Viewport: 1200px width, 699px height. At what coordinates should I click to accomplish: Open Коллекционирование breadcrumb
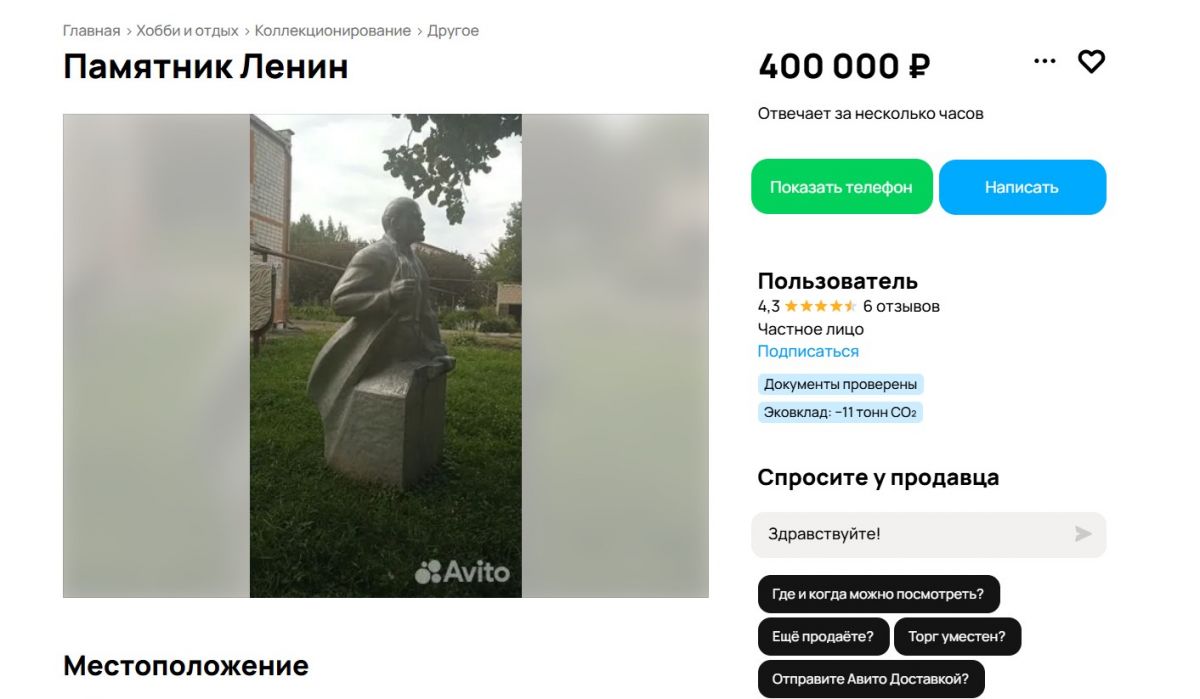tap(333, 31)
